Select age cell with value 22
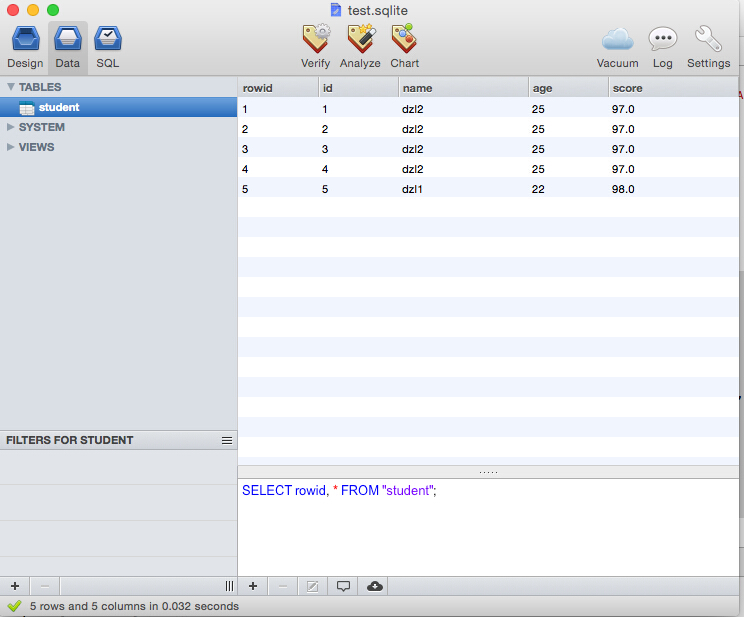The width and height of the screenshot is (744, 617). [568, 189]
